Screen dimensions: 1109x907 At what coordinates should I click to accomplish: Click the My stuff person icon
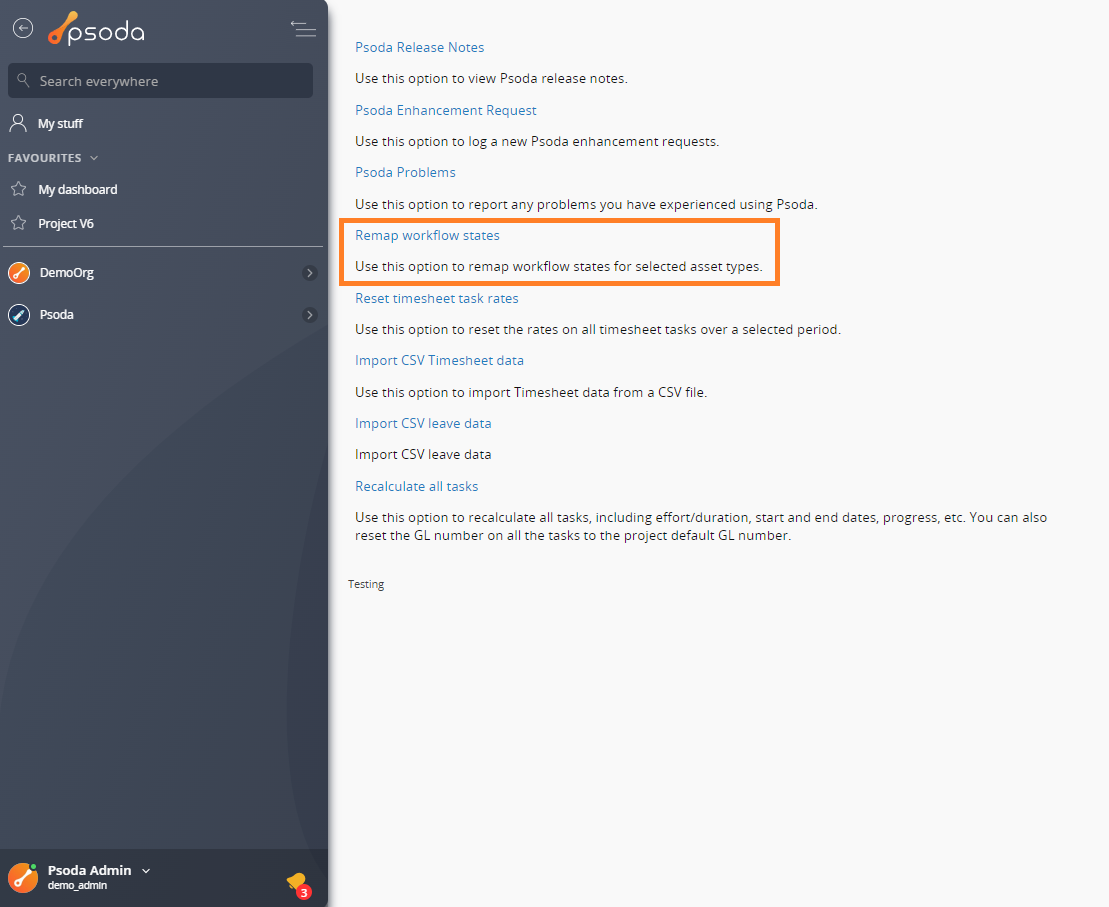click(18, 123)
